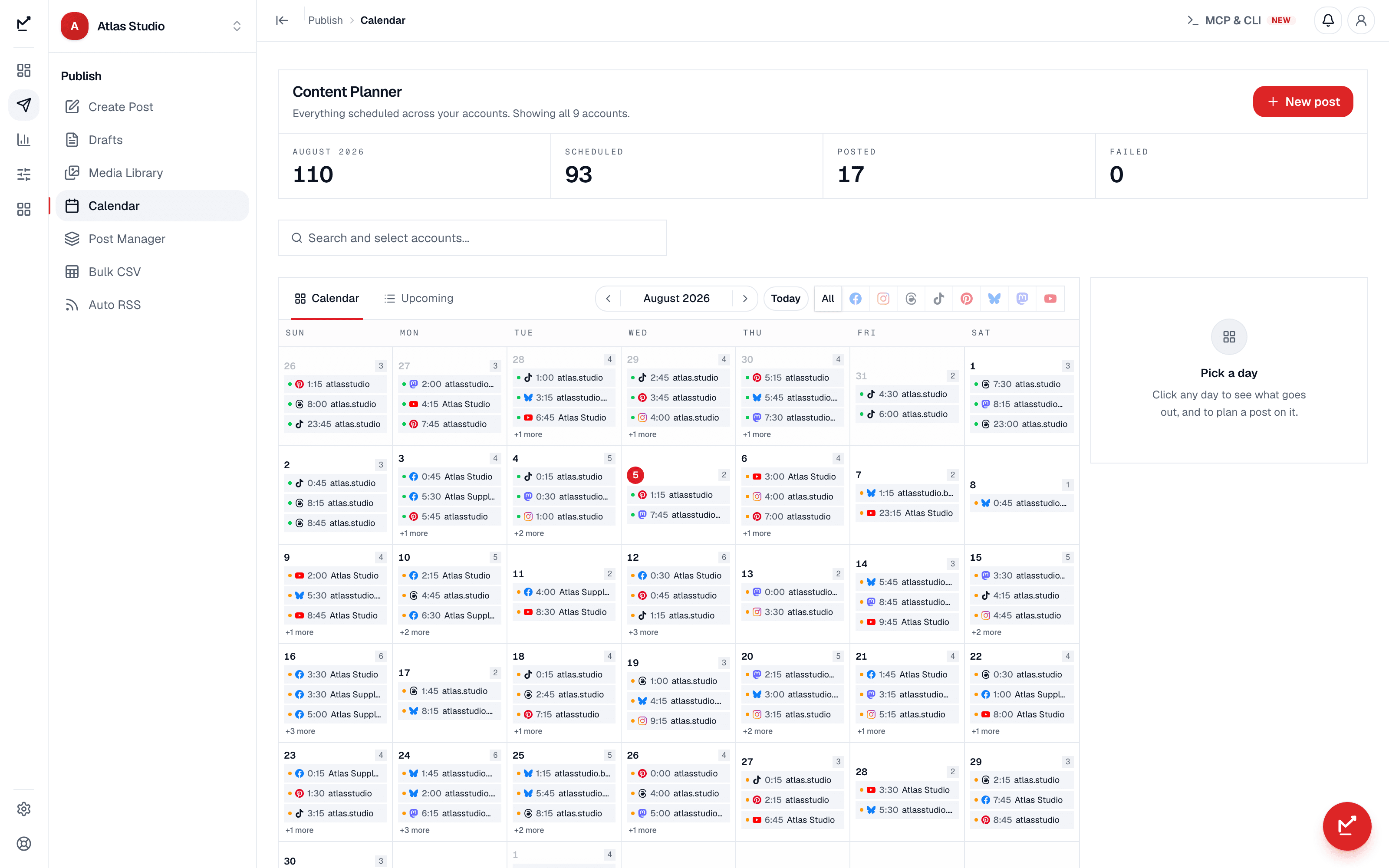Screen dimensions: 1389x868
Task: Filter calendar by Mastodon
Action: 1022,299
